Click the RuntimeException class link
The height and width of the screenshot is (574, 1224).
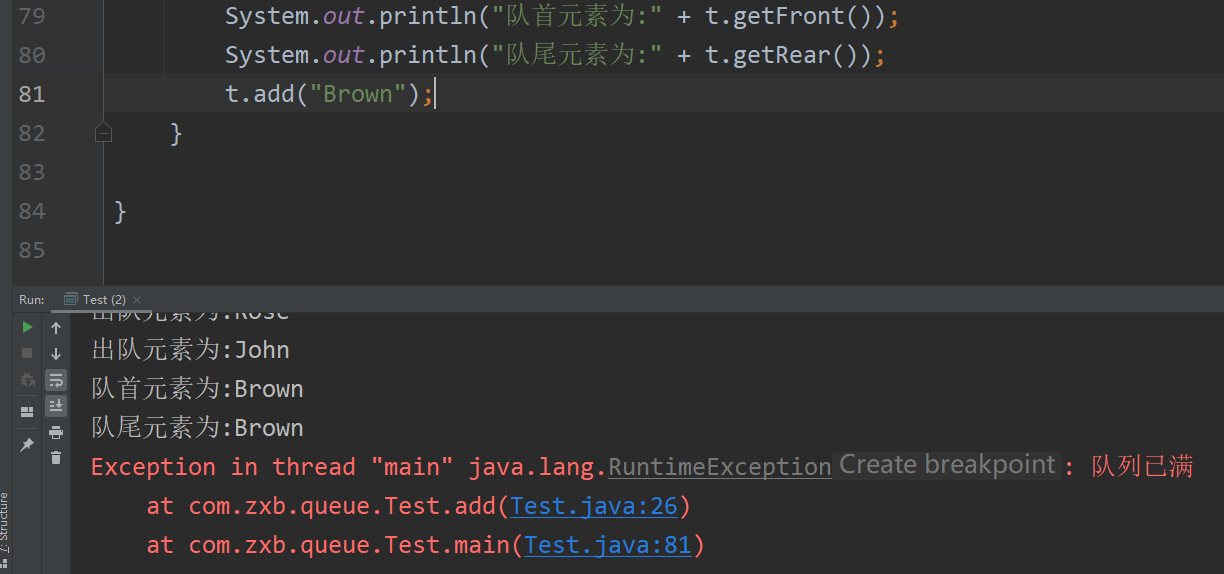click(720, 467)
